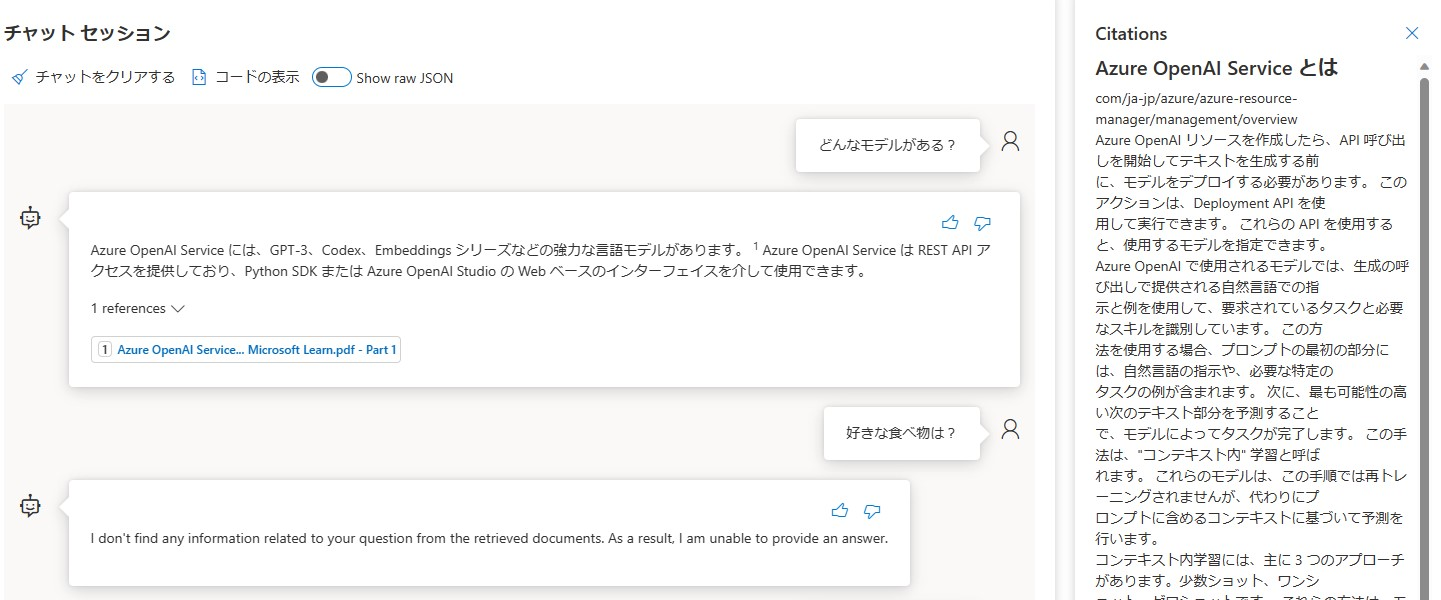1441x600 pixels.
Task: Click user avatar beside 好きな食べ物は？
Action: click(1010, 429)
